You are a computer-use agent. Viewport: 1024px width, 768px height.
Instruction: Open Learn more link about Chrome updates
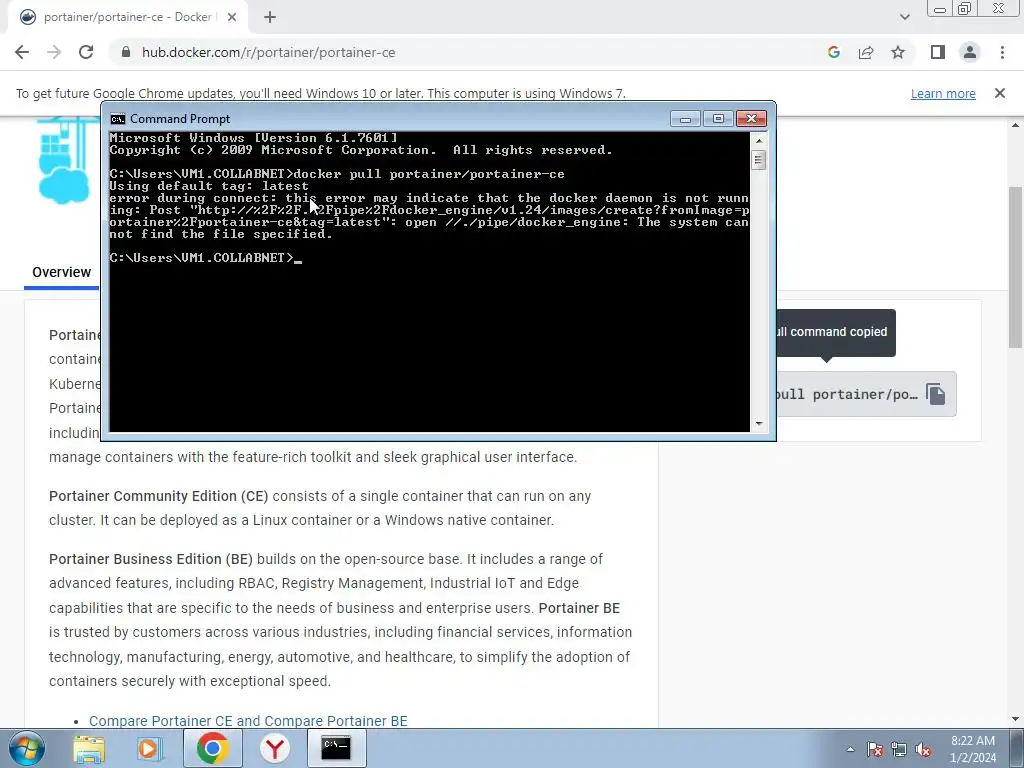[x=943, y=93]
